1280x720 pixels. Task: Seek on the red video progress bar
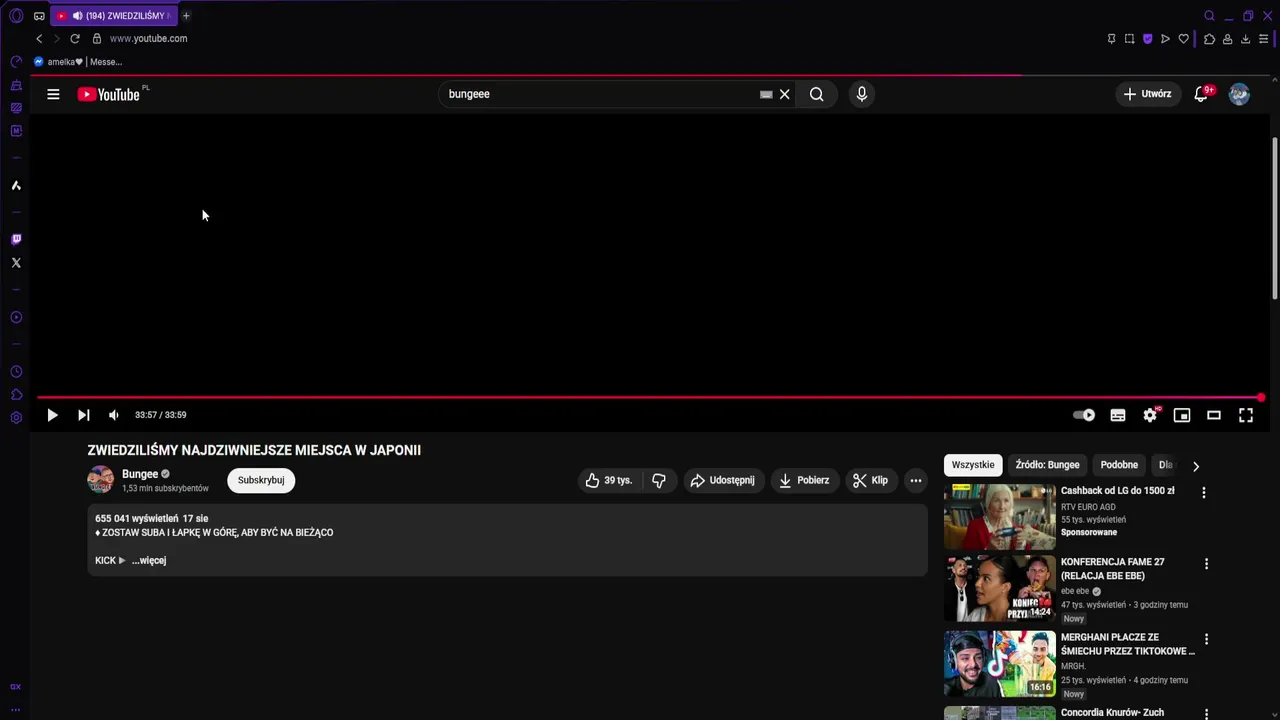tap(650, 398)
